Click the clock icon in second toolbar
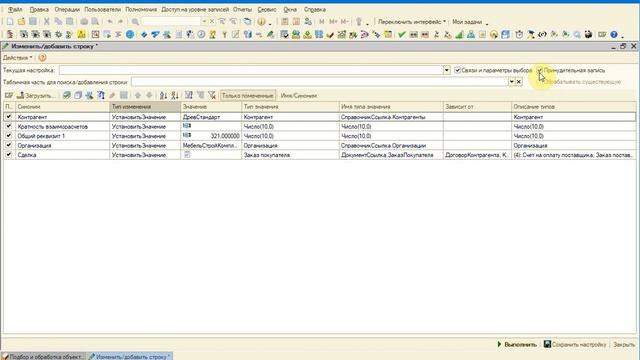The height and width of the screenshot is (360, 640). click(x=201, y=35)
